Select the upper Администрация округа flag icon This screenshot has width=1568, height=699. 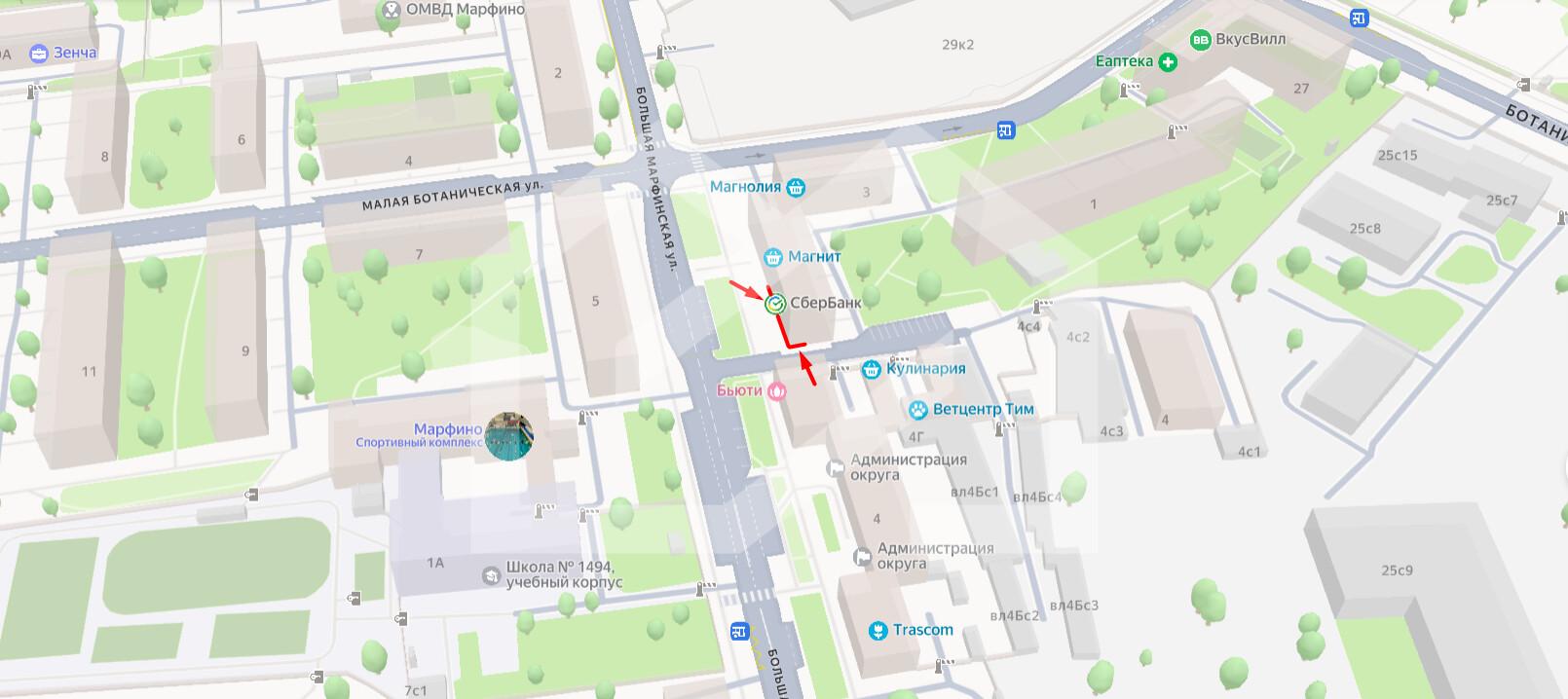(x=836, y=468)
